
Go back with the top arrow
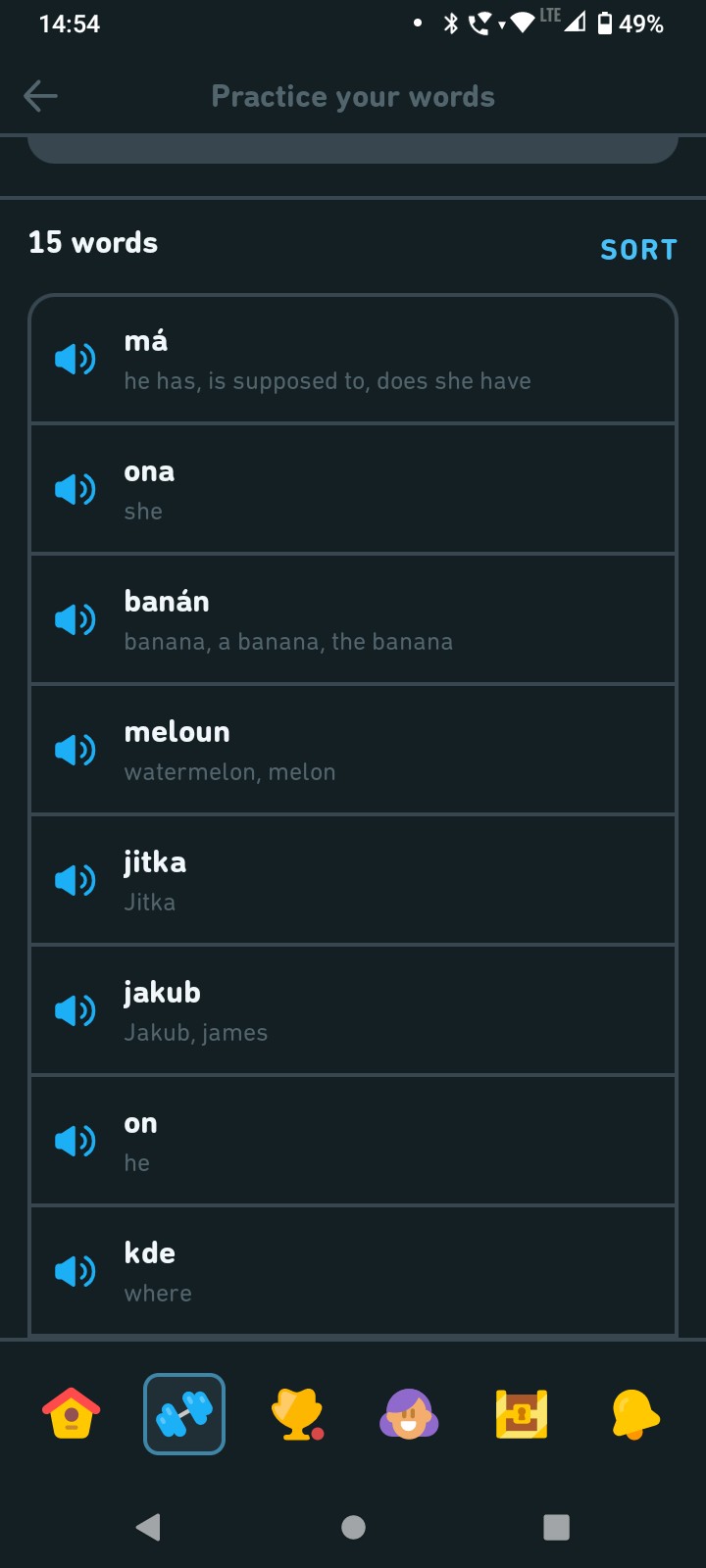coord(40,96)
